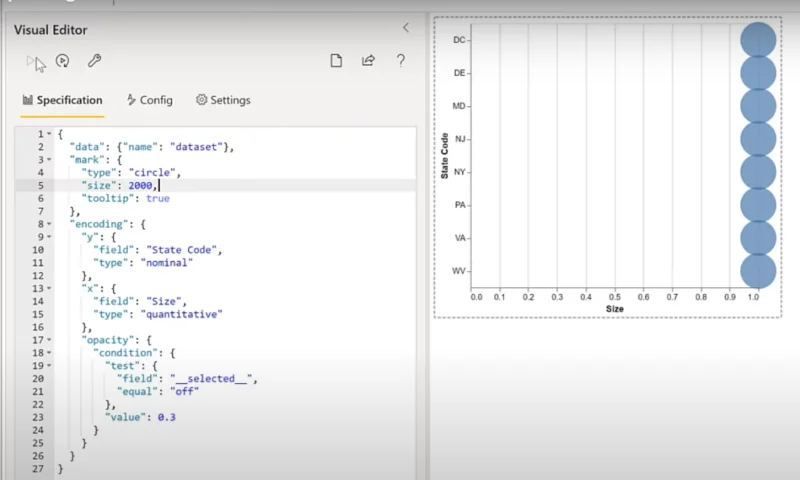Click the DC y-axis label
The height and width of the screenshot is (480, 800).
[x=459, y=40]
